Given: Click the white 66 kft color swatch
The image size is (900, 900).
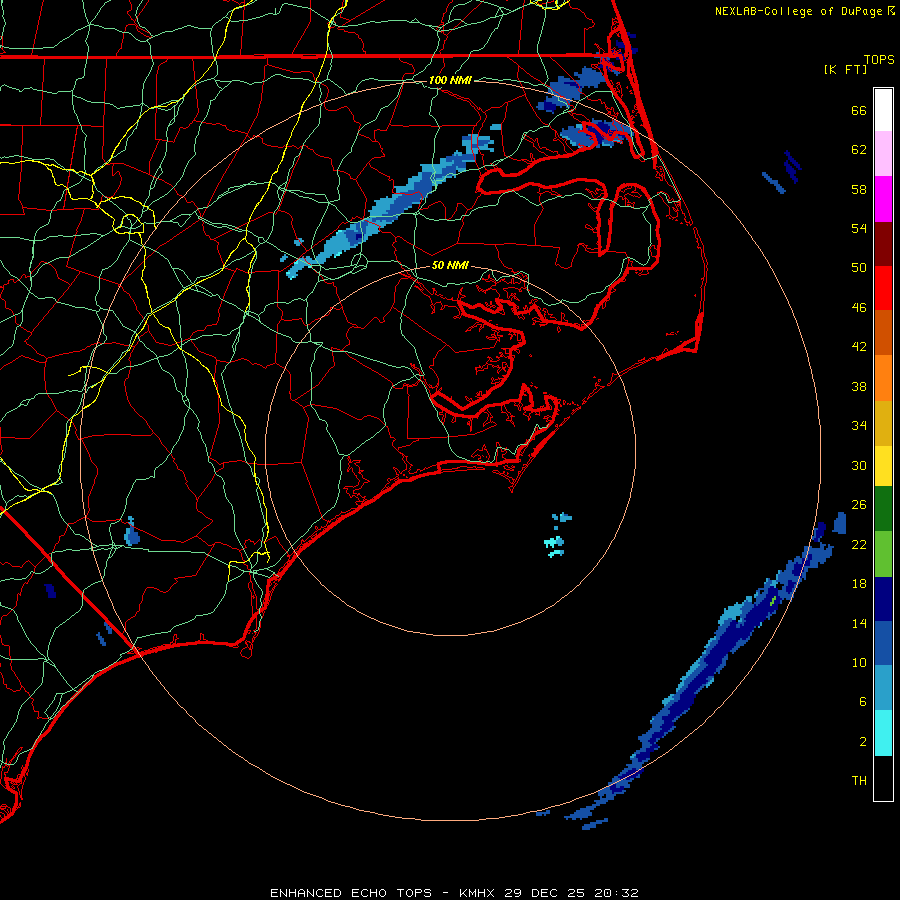Looking at the screenshot, I should (883, 110).
